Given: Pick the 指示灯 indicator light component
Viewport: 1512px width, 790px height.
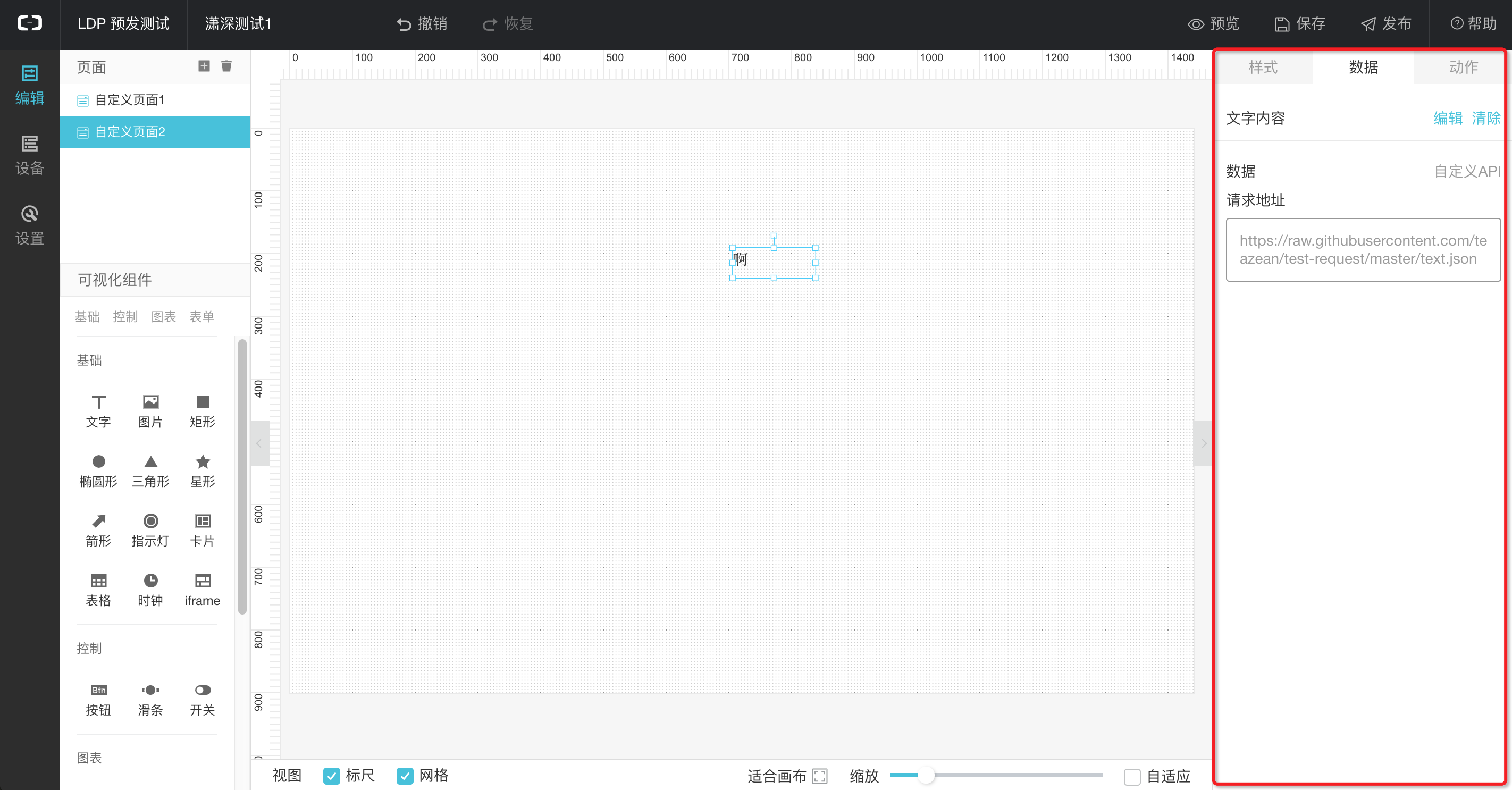Looking at the screenshot, I should (x=150, y=530).
